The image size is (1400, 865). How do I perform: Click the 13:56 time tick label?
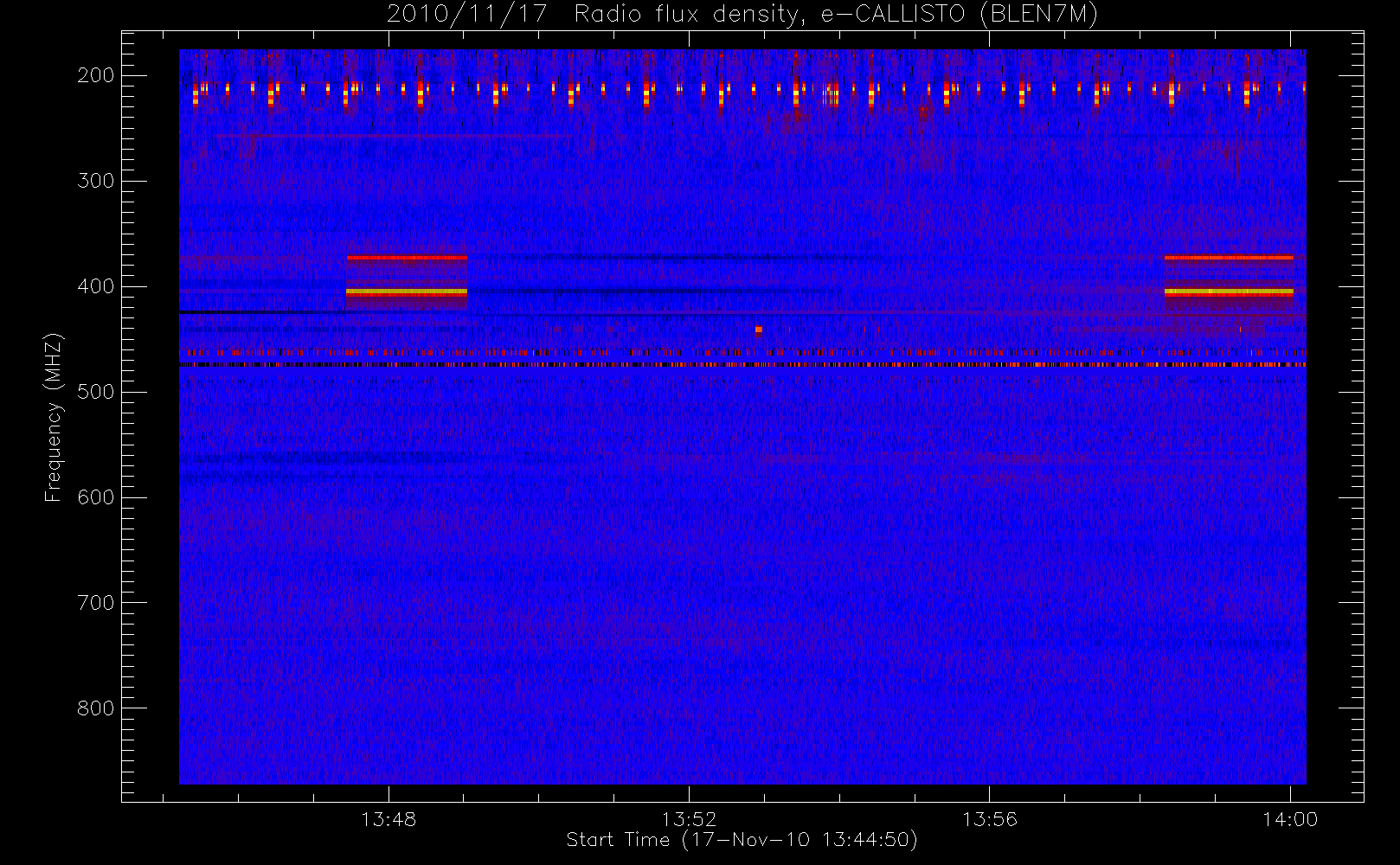click(990, 819)
